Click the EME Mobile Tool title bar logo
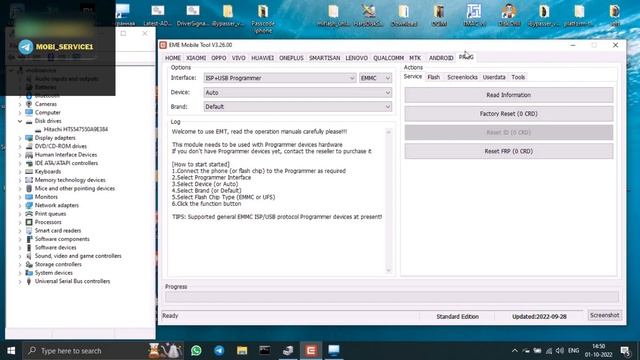640x360 pixels. pyautogui.click(x=163, y=45)
